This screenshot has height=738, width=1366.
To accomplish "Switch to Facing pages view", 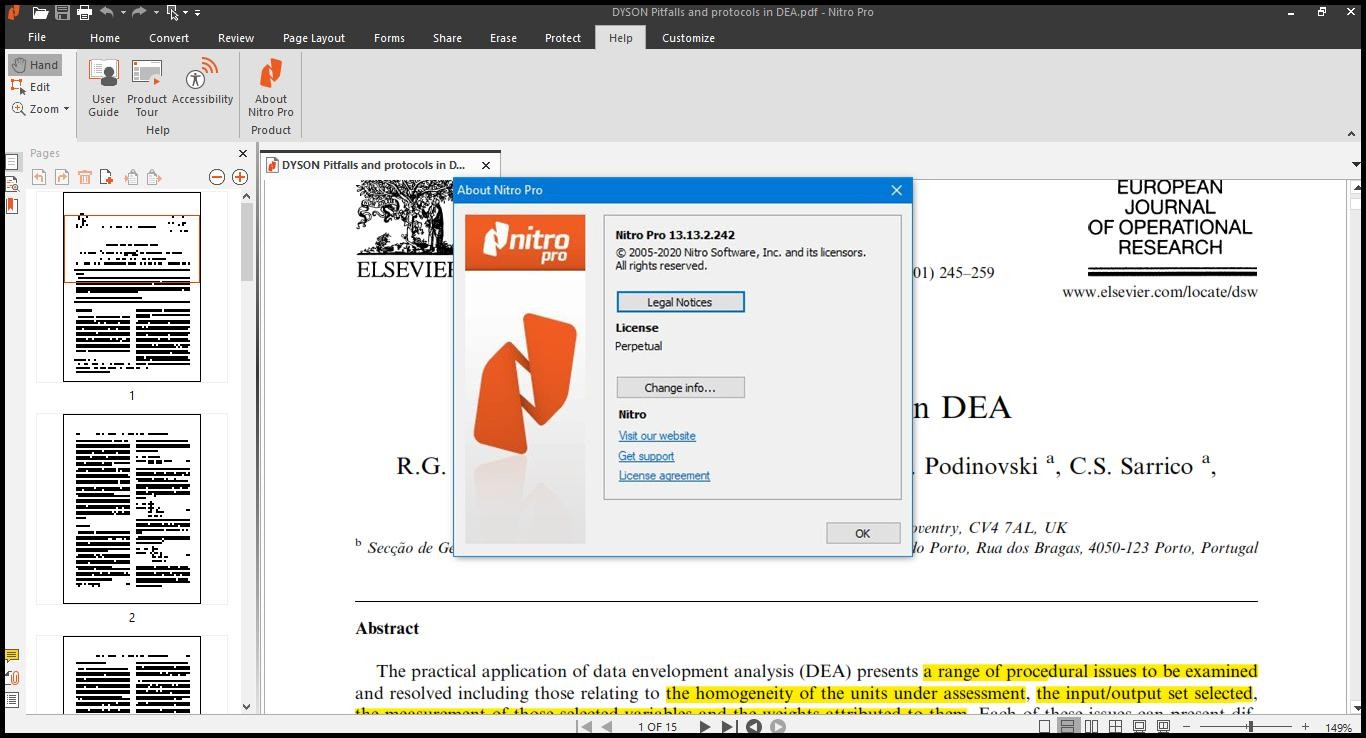I will (1092, 727).
